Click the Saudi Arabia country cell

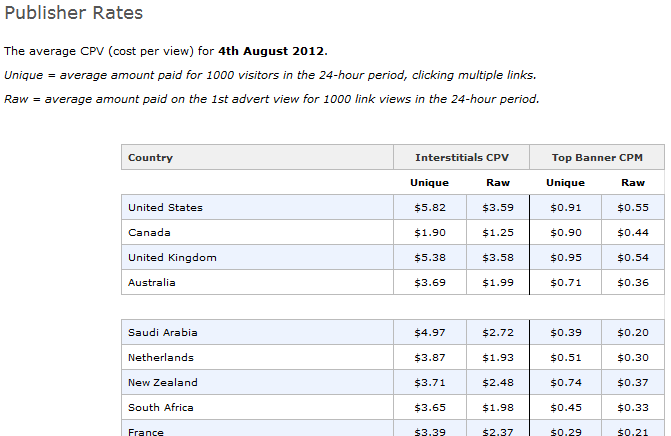[162, 332]
